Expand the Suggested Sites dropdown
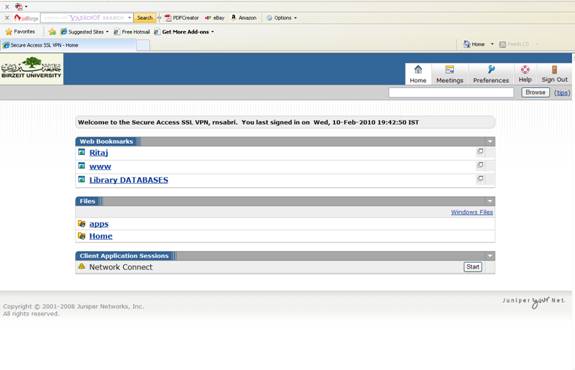This screenshot has height=370, width=575. pos(107,32)
